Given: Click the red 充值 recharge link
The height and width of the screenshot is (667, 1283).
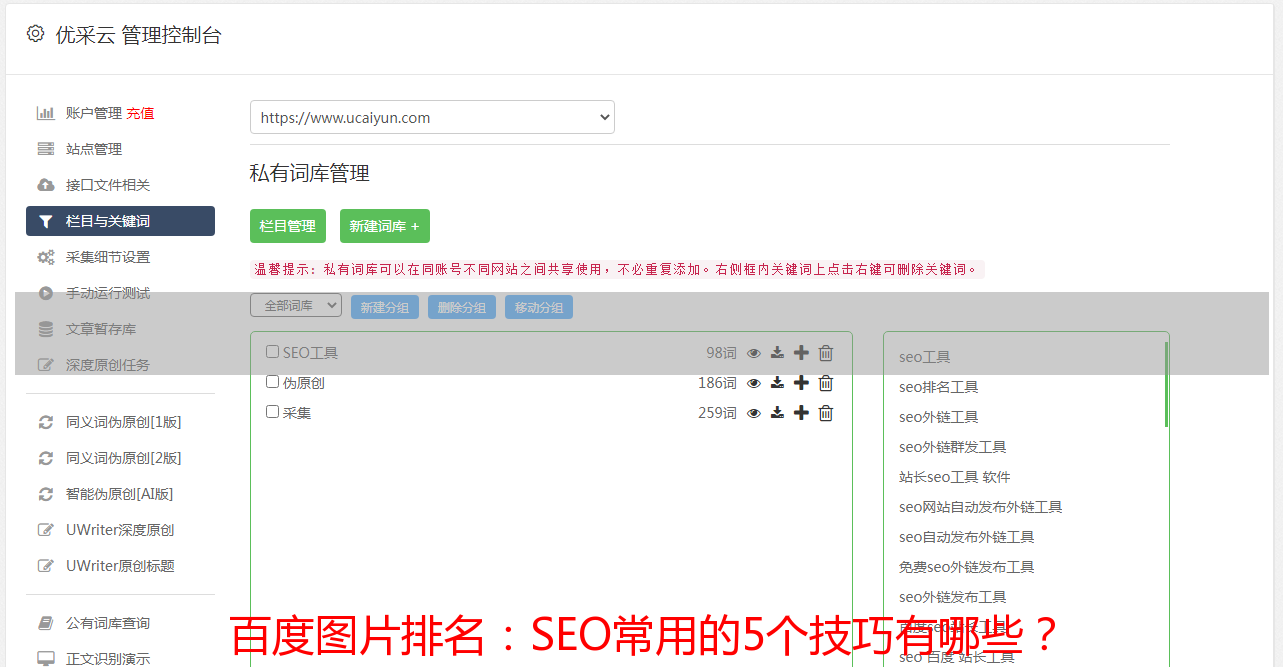Looking at the screenshot, I should pos(140,113).
